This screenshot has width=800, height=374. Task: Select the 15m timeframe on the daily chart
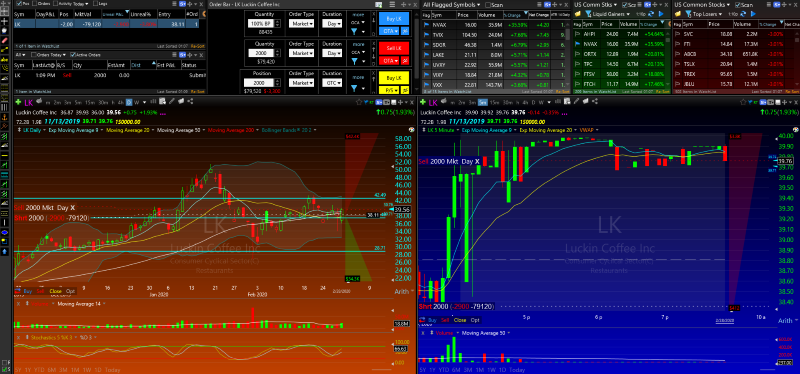(90, 102)
